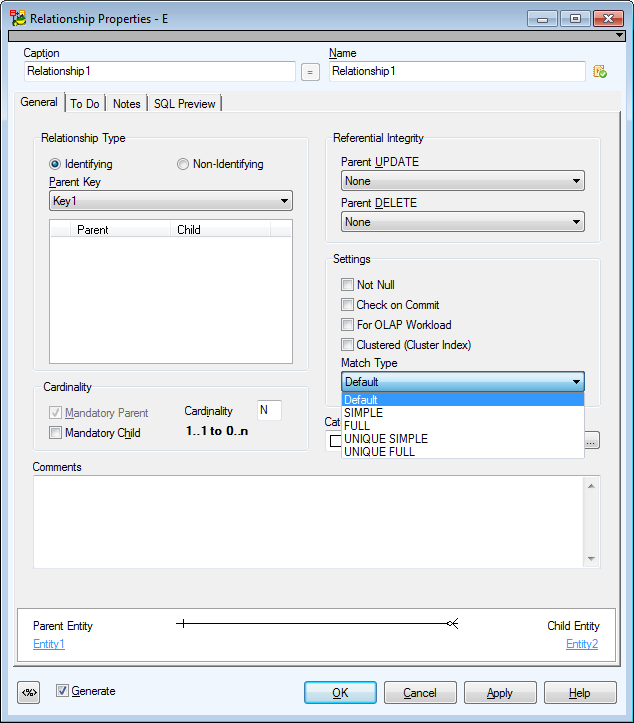634x723 pixels.
Task: Click inside the Comments text area
Action: coord(308,522)
